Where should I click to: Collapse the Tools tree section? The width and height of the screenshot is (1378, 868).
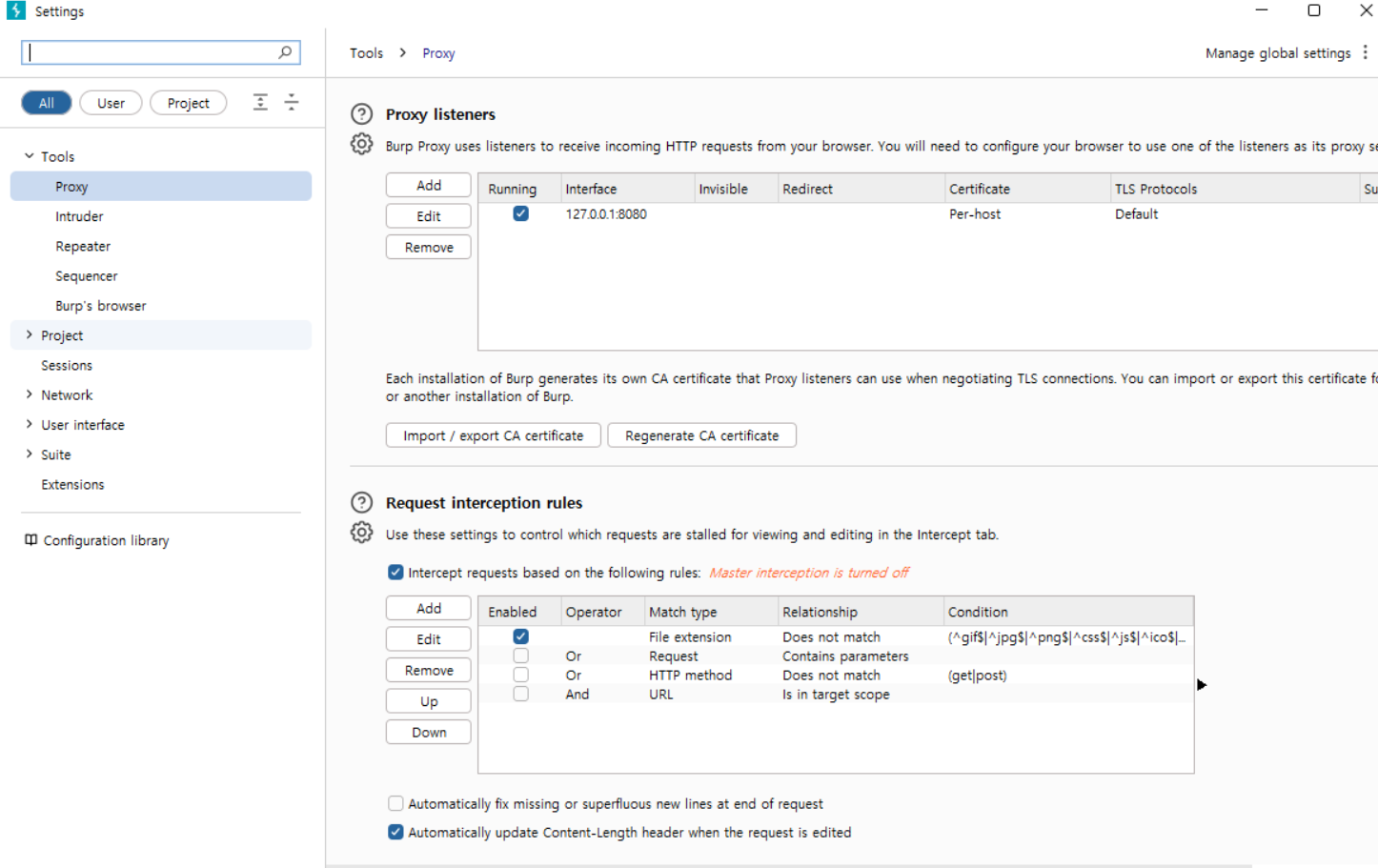(30, 155)
